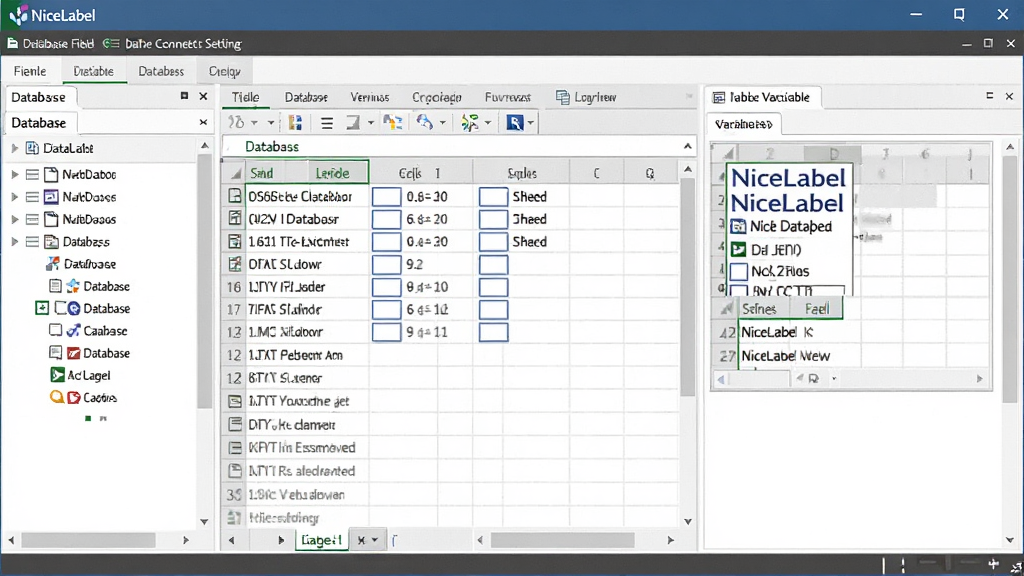Click the plus icon in the status bar

click(x=993, y=564)
